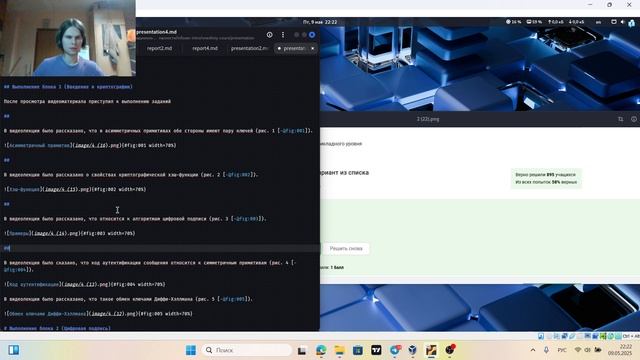640x360 pixels.
Task: Click the heading 'Выполнение блока 1' line
Action: click(x=68, y=87)
